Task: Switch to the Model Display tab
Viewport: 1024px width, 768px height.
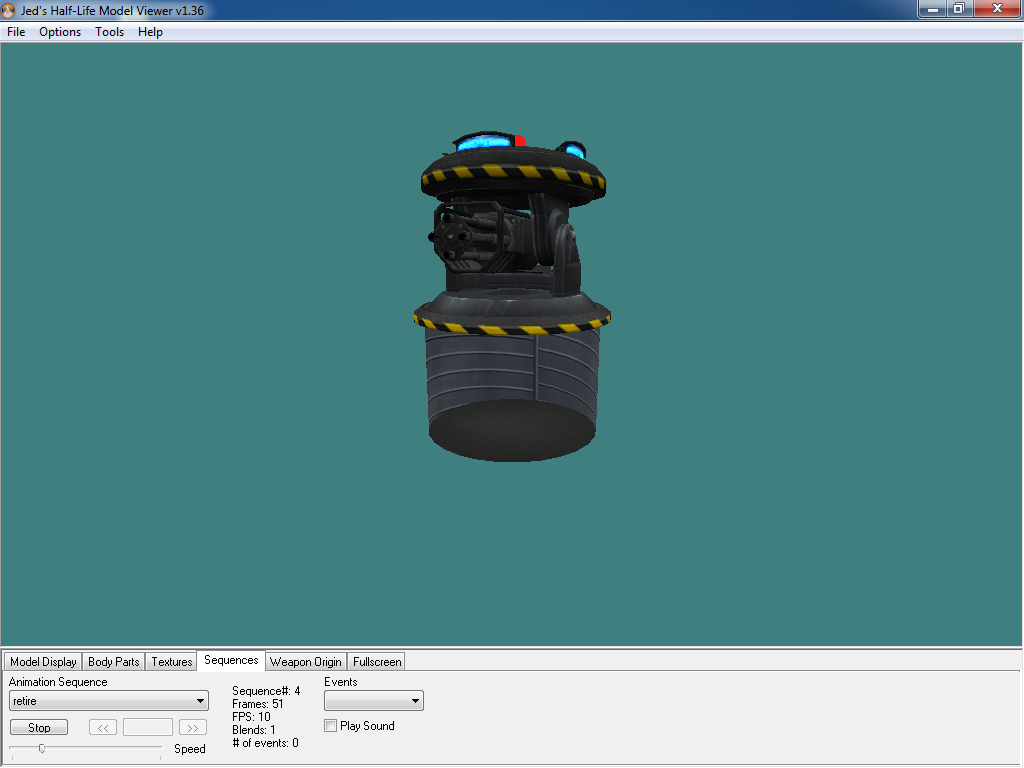Action: [x=43, y=662]
